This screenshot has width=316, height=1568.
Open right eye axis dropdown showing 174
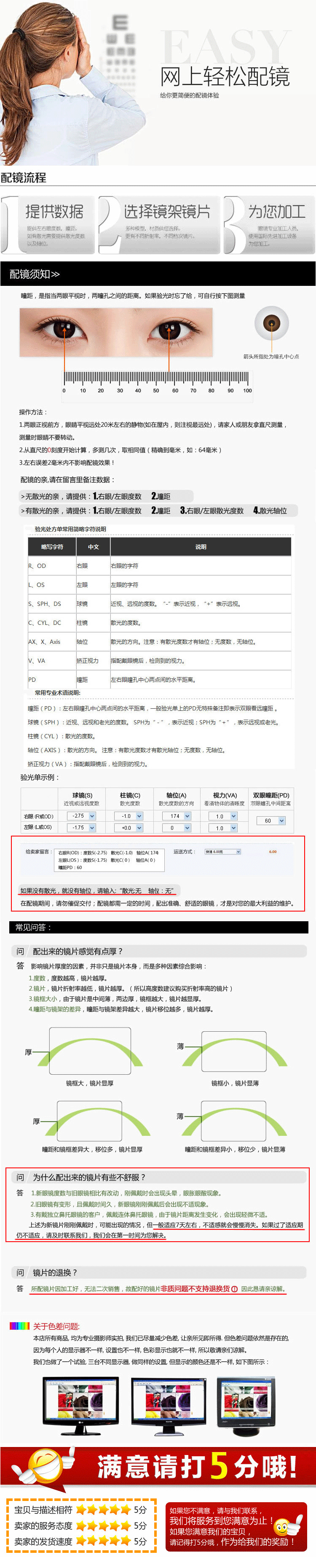point(177,816)
